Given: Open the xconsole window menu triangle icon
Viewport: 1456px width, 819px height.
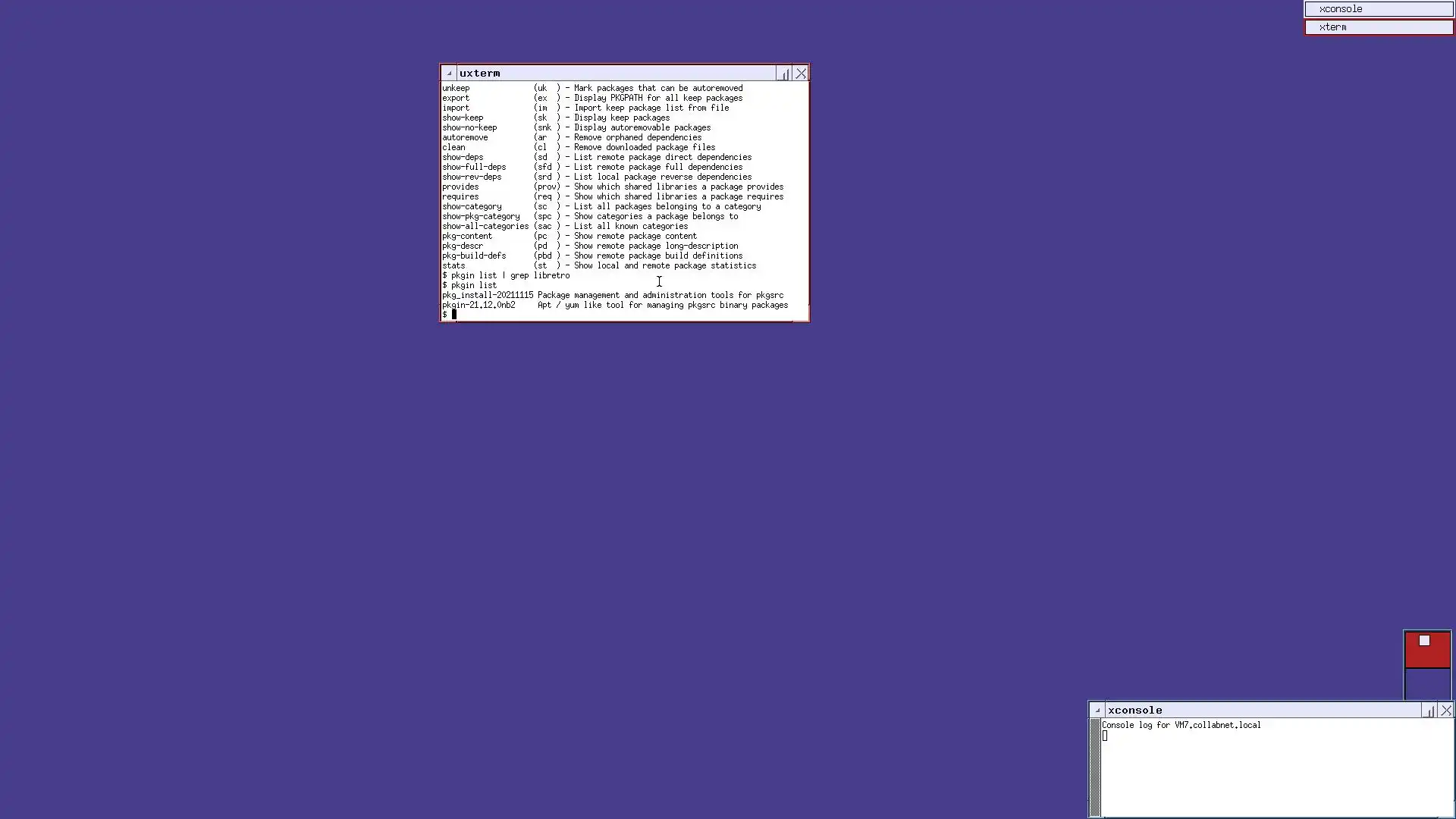Looking at the screenshot, I should [1097, 711].
